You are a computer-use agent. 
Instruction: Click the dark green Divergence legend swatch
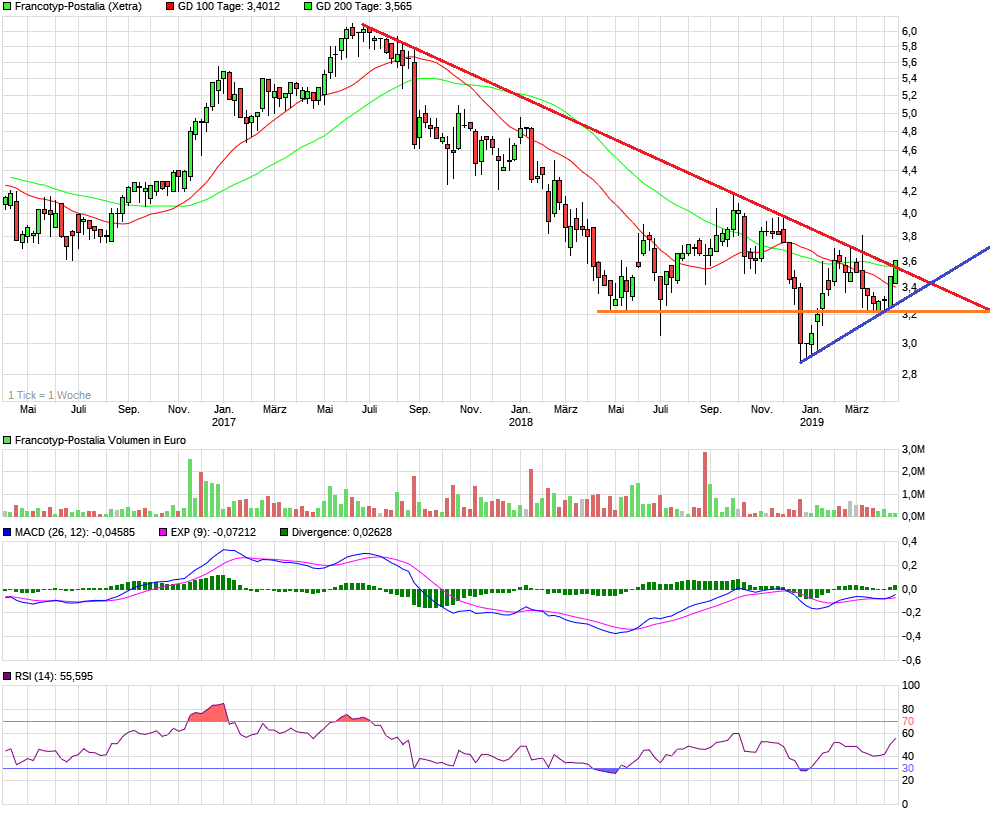(284, 532)
